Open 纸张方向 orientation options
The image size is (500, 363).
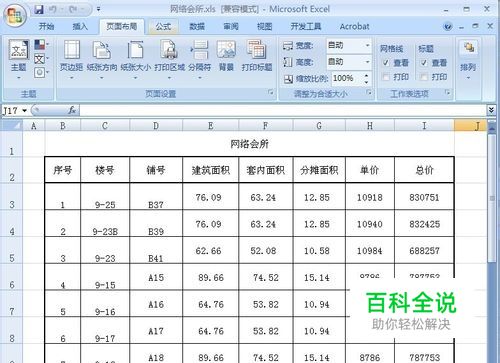click(102, 59)
